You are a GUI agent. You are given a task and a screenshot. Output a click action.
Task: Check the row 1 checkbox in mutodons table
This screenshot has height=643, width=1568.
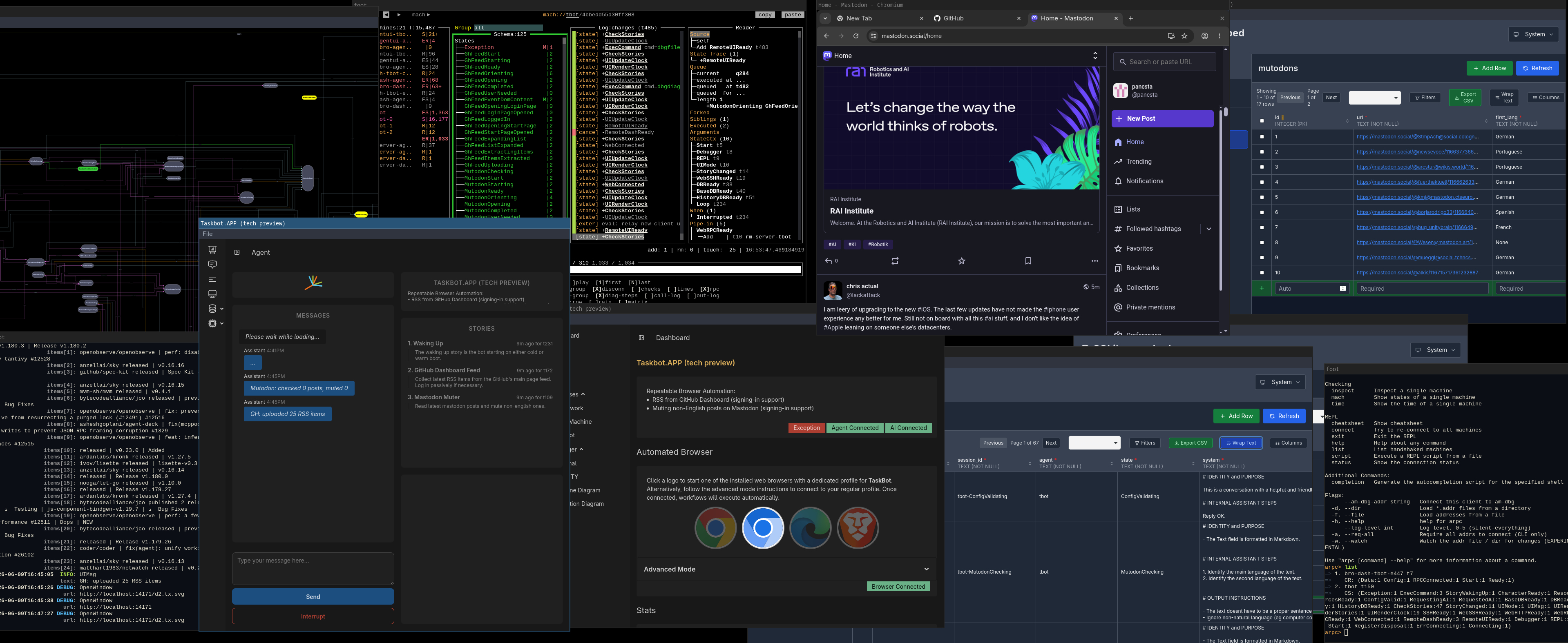(x=1262, y=137)
